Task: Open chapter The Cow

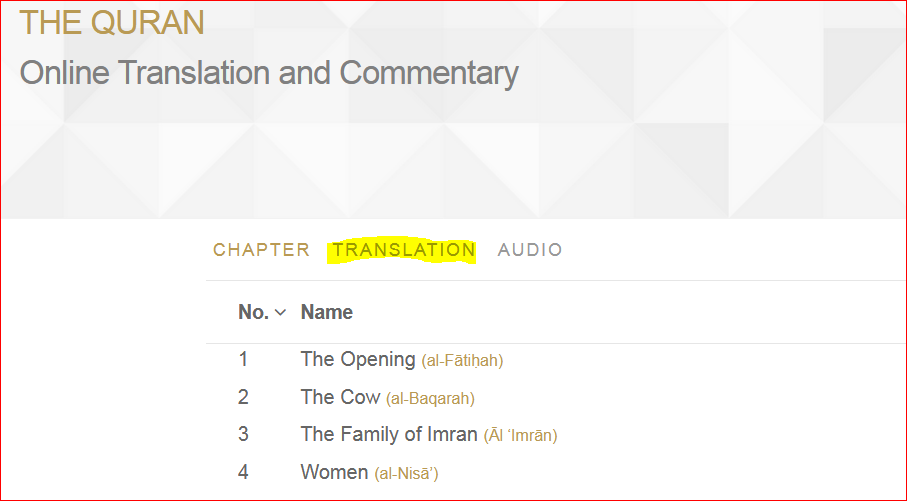Action: [340, 397]
